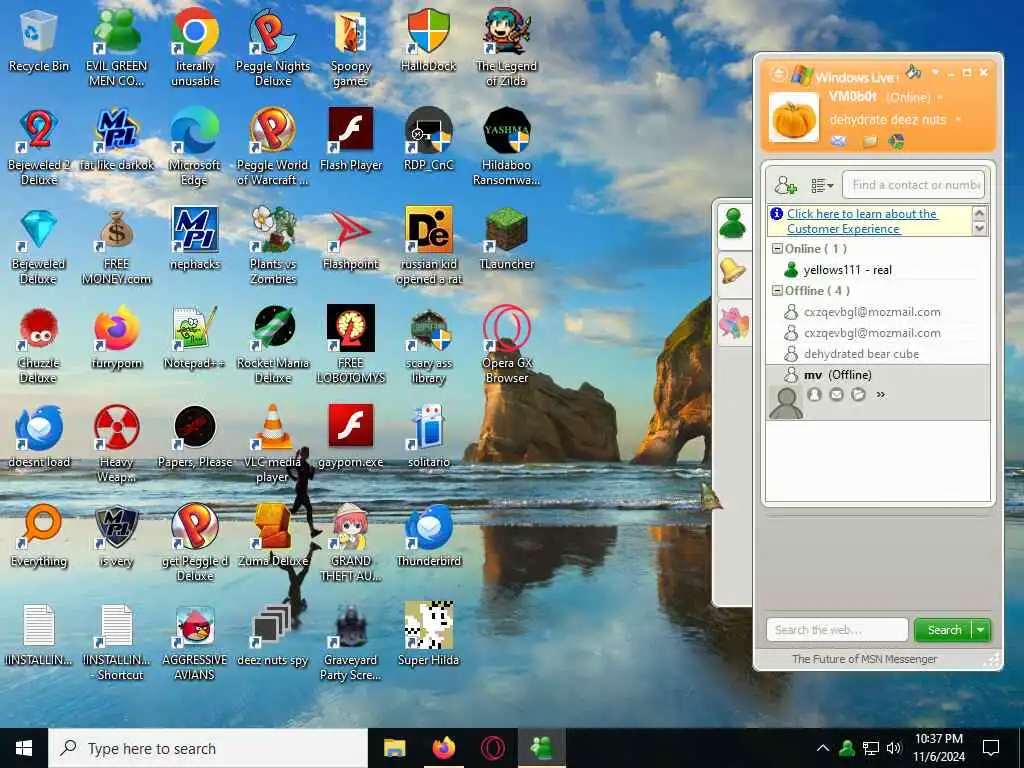Viewport: 1024px width, 768px height.
Task: Open File Explorer on the taskbar
Action: click(394, 748)
